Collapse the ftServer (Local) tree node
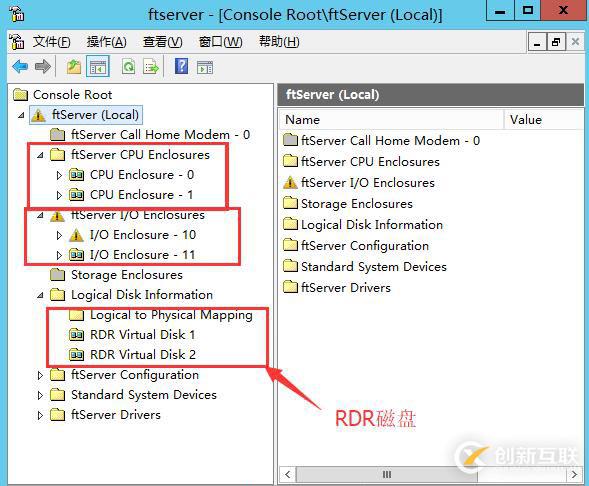The width and height of the screenshot is (589, 486). point(21,115)
